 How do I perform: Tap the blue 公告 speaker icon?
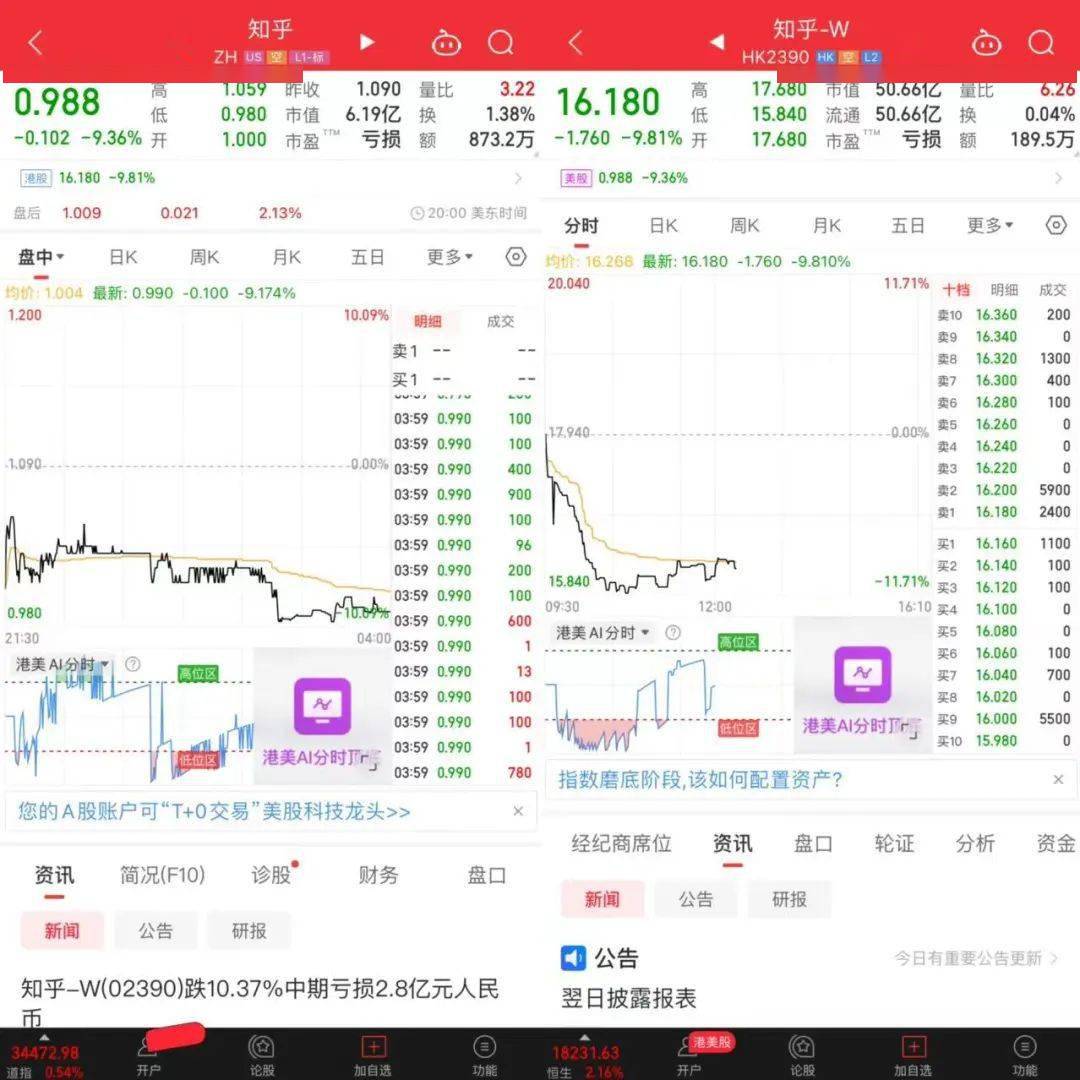[573, 958]
